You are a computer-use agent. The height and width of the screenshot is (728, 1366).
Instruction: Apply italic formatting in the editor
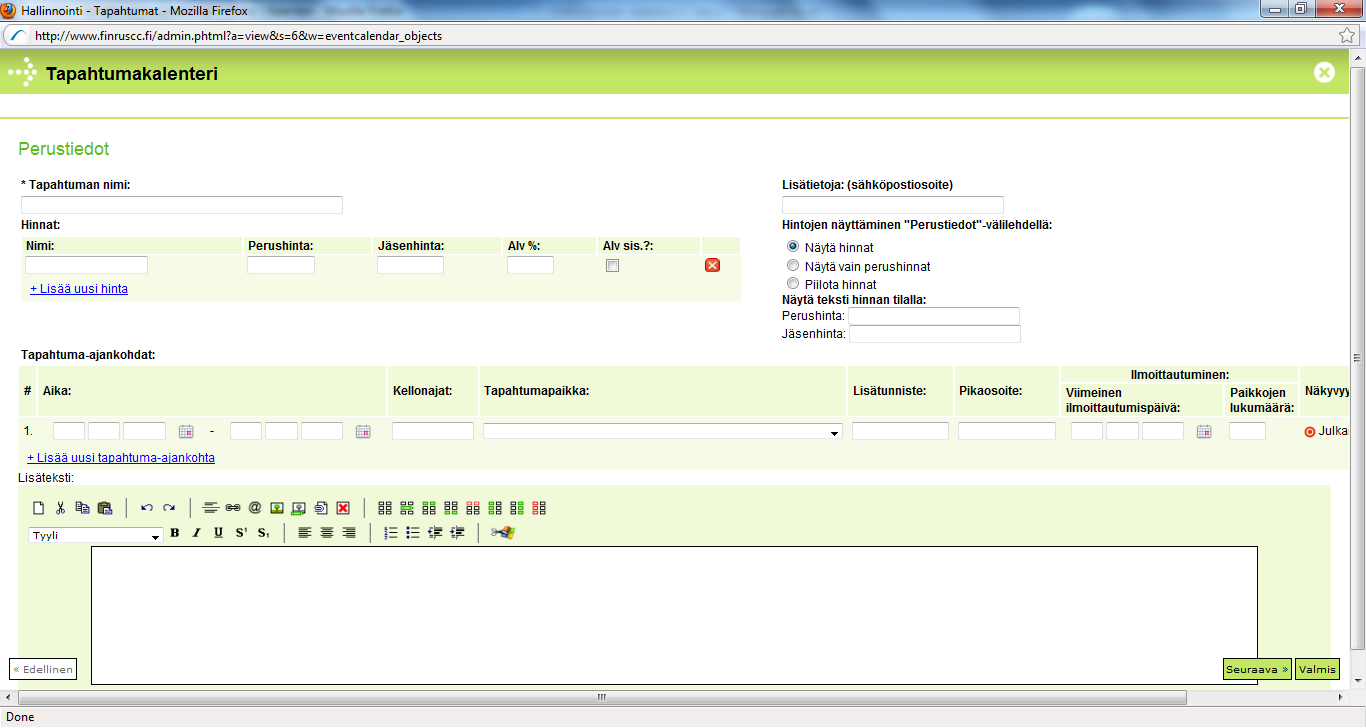click(x=196, y=533)
